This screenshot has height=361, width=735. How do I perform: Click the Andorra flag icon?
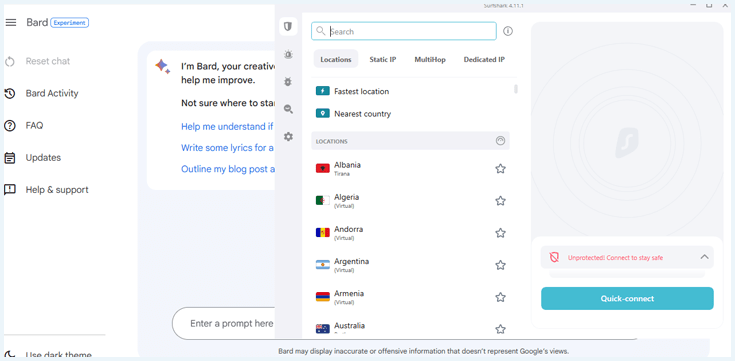click(322, 233)
